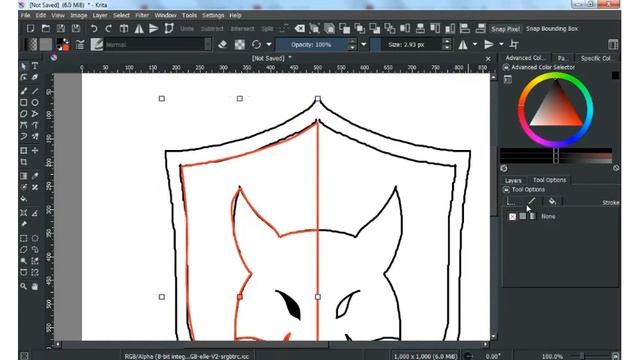Select the Transform tool
Screen dimensions: 640x360
pyautogui.click(x=24, y=151)
